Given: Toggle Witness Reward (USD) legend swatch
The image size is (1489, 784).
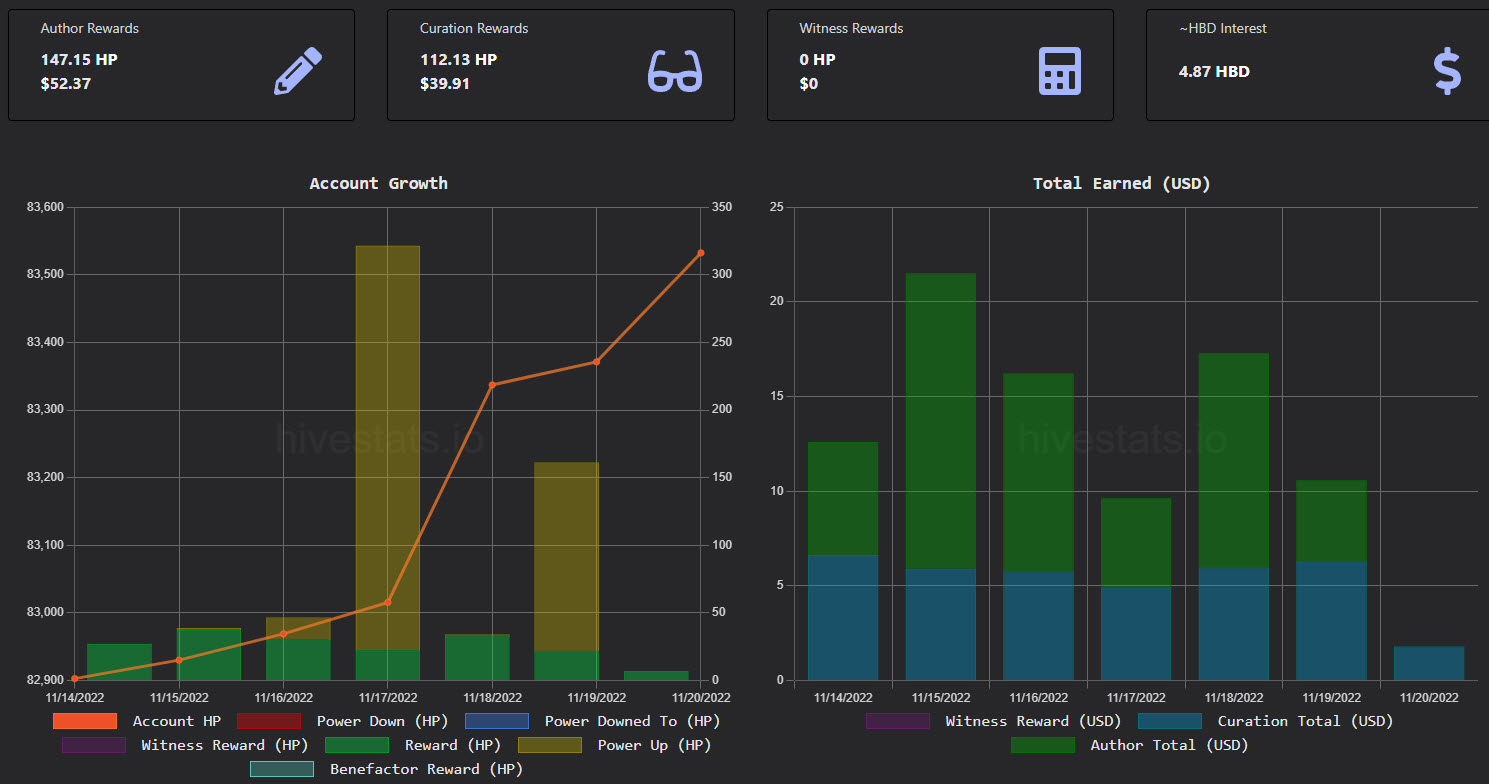Looking at the screenshot, I should coord(898,721).
